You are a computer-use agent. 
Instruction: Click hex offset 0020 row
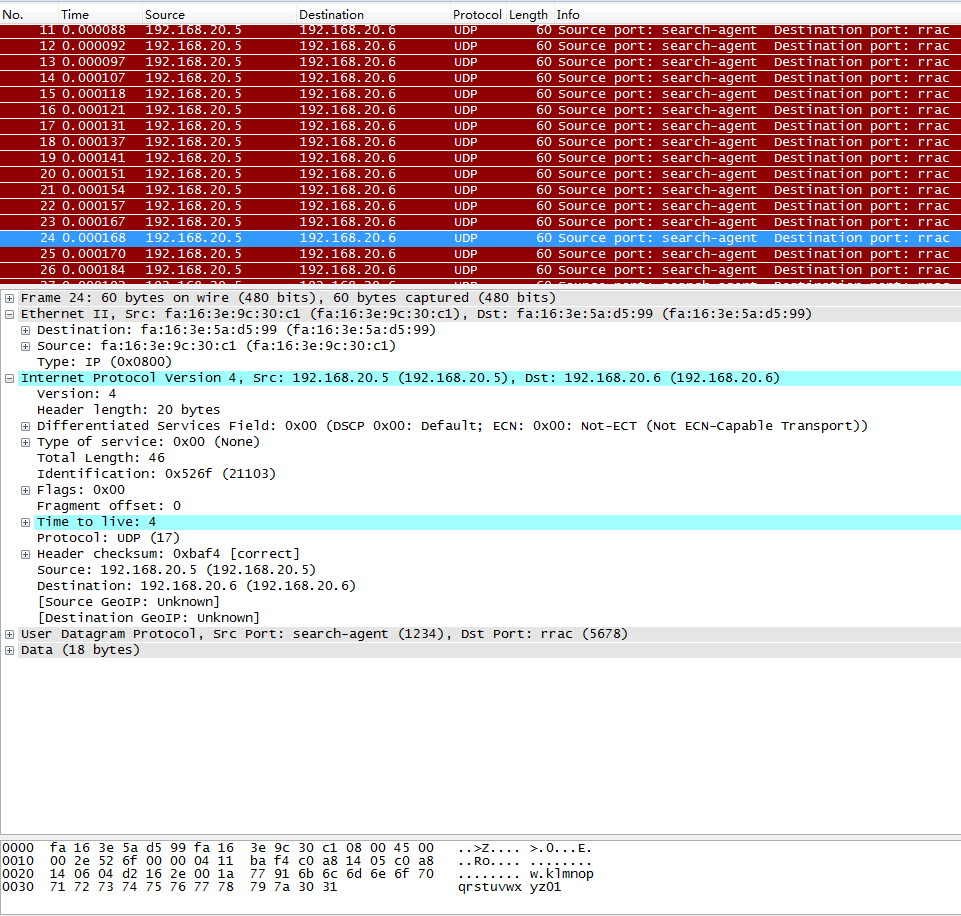(x=298, y=874)
